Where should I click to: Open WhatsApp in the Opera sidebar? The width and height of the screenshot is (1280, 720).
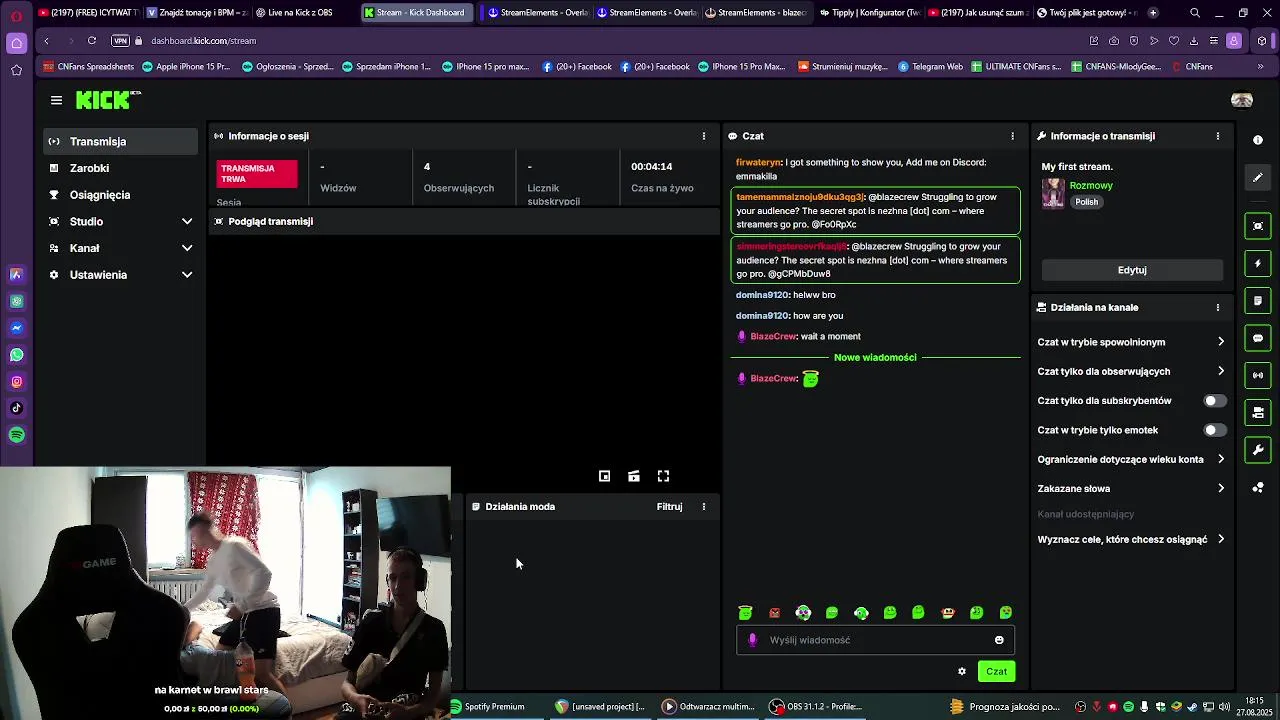[x=16, y=355]
